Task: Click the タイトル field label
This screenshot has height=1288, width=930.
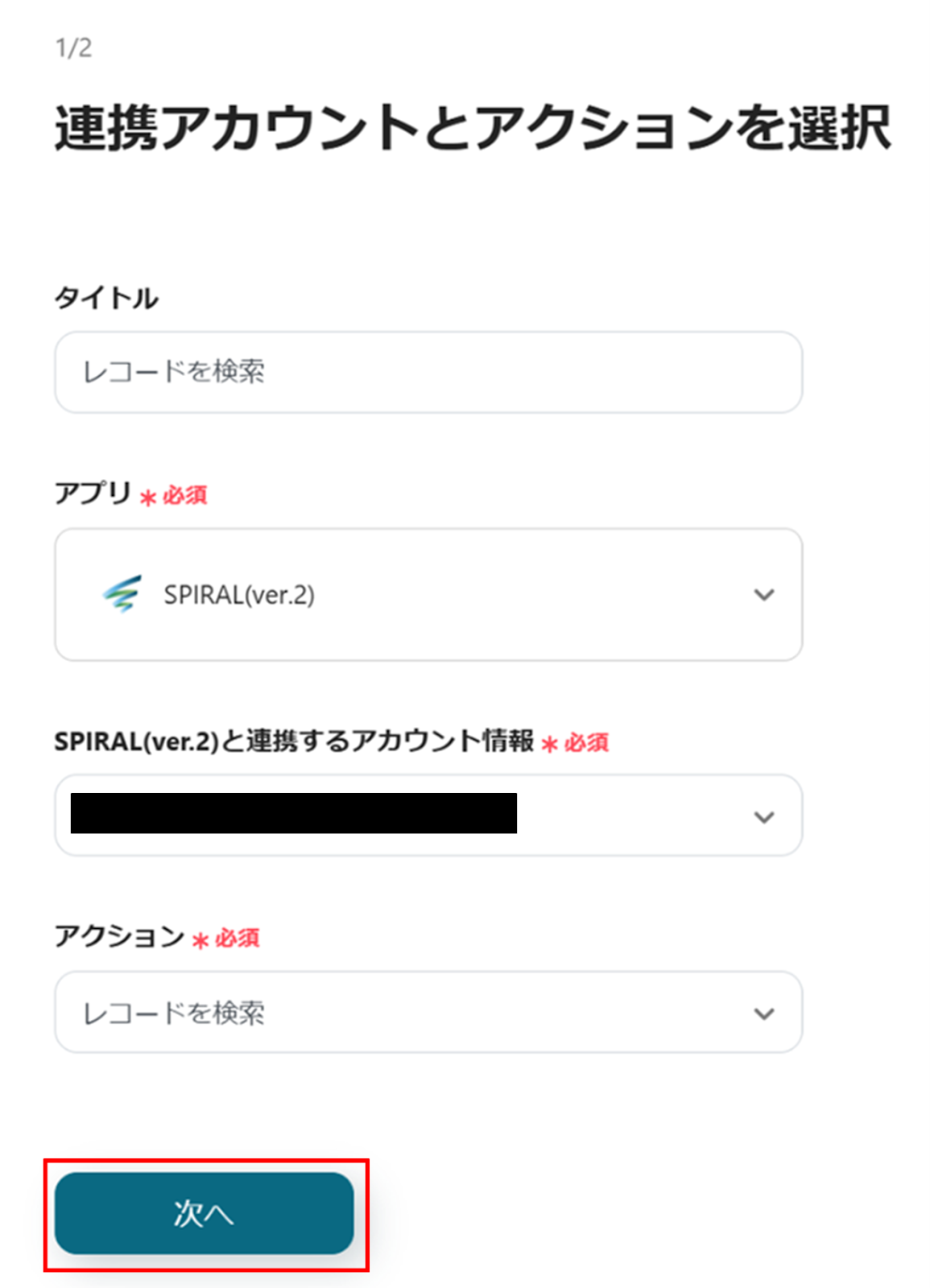Action: pos(106,299)
